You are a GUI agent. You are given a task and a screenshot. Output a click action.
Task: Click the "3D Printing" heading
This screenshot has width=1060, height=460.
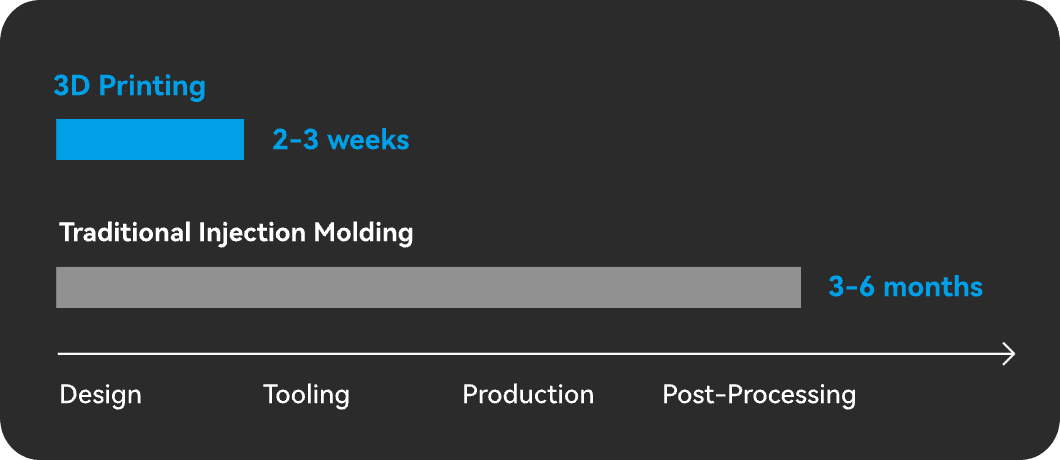129,87
